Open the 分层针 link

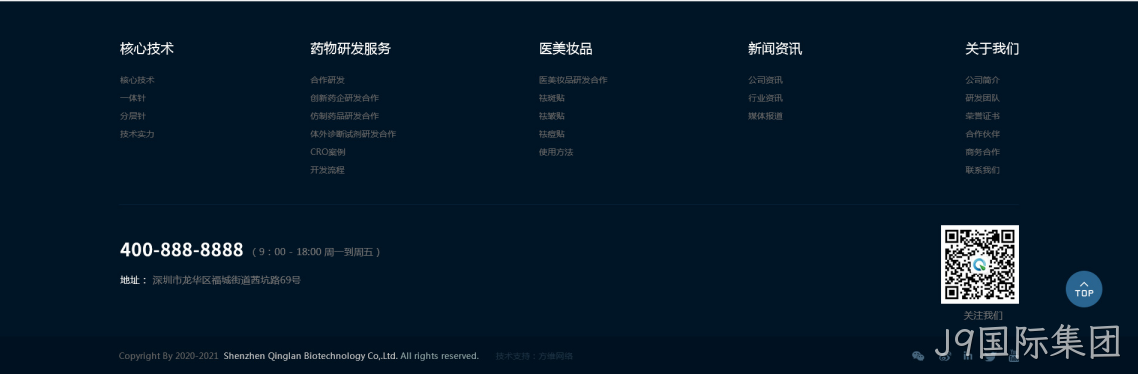(133, 116)
